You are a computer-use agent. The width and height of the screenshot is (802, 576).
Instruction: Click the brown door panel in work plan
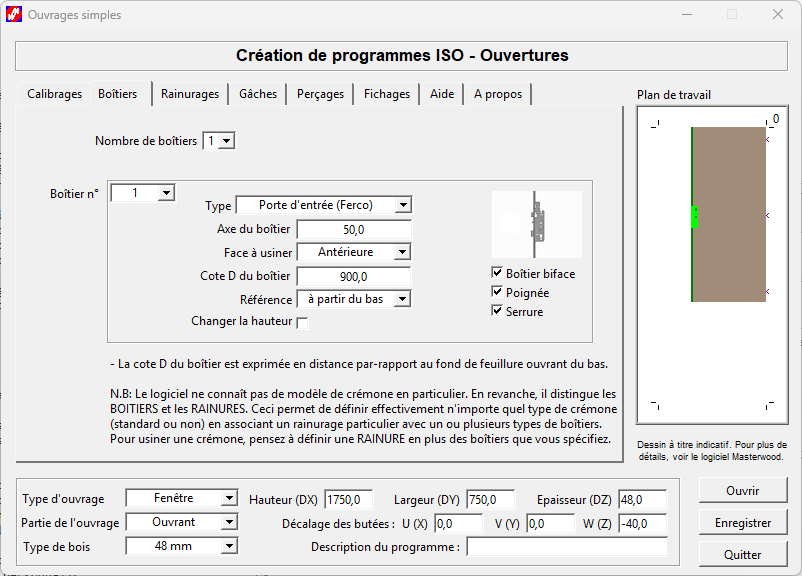pos(729,214)
